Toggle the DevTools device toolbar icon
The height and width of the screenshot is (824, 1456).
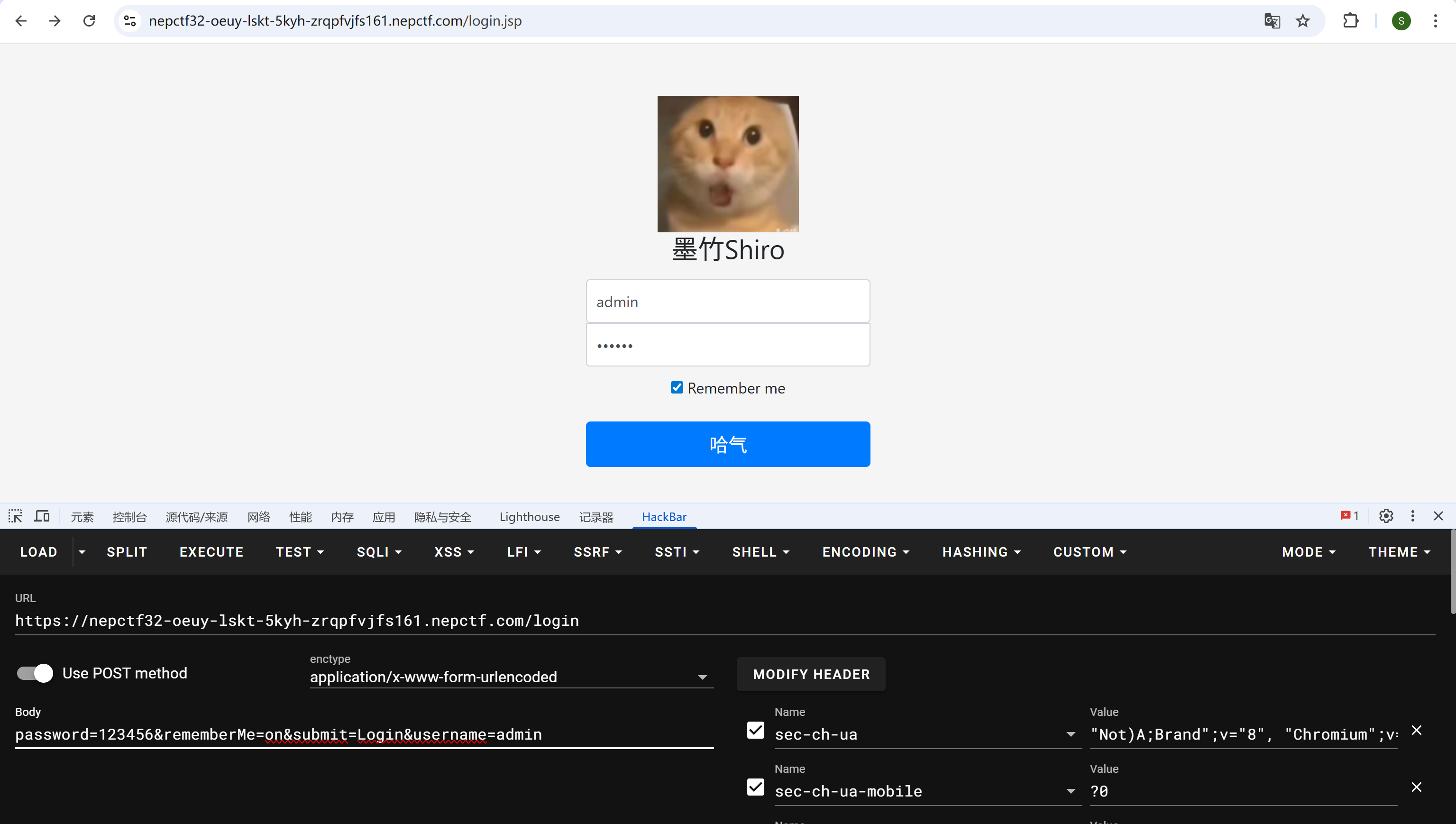pyautogui.click(x=42, y=516)
